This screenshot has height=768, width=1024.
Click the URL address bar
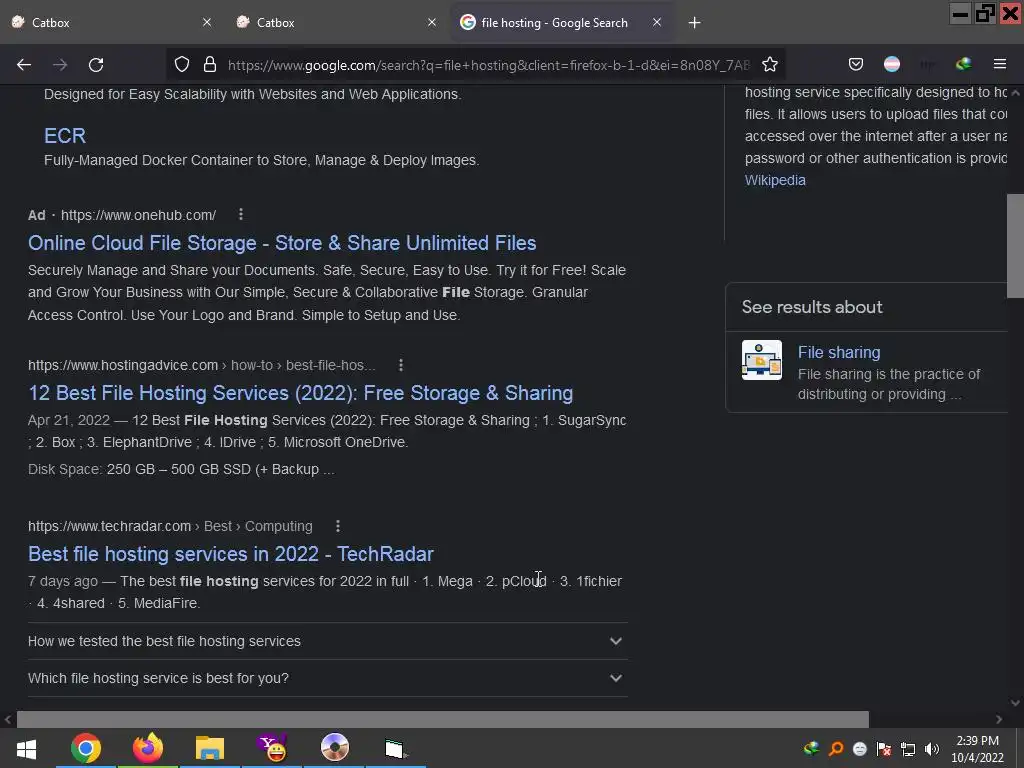[488, 65]
